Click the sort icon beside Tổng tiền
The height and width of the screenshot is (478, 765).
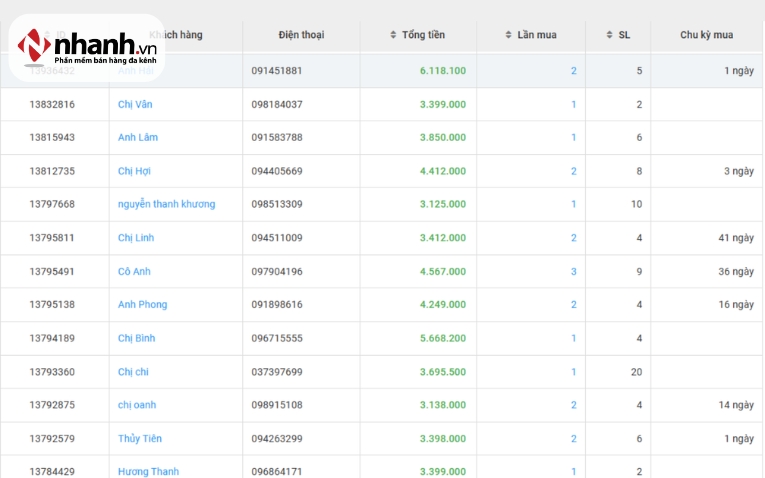coord(393,35)
